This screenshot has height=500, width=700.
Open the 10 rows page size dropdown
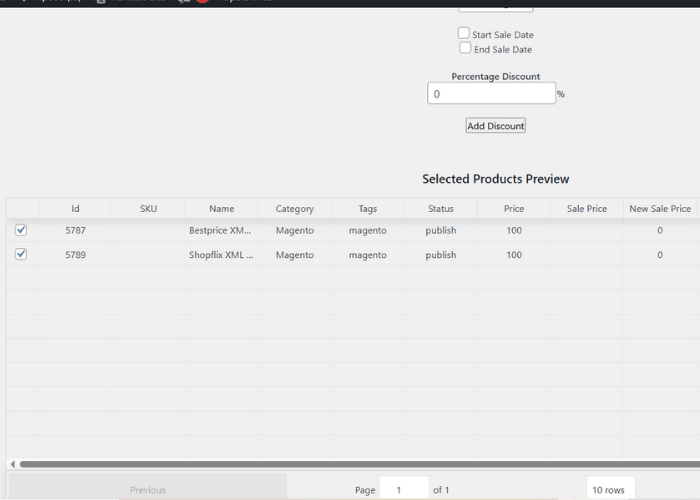coord(610,489)
